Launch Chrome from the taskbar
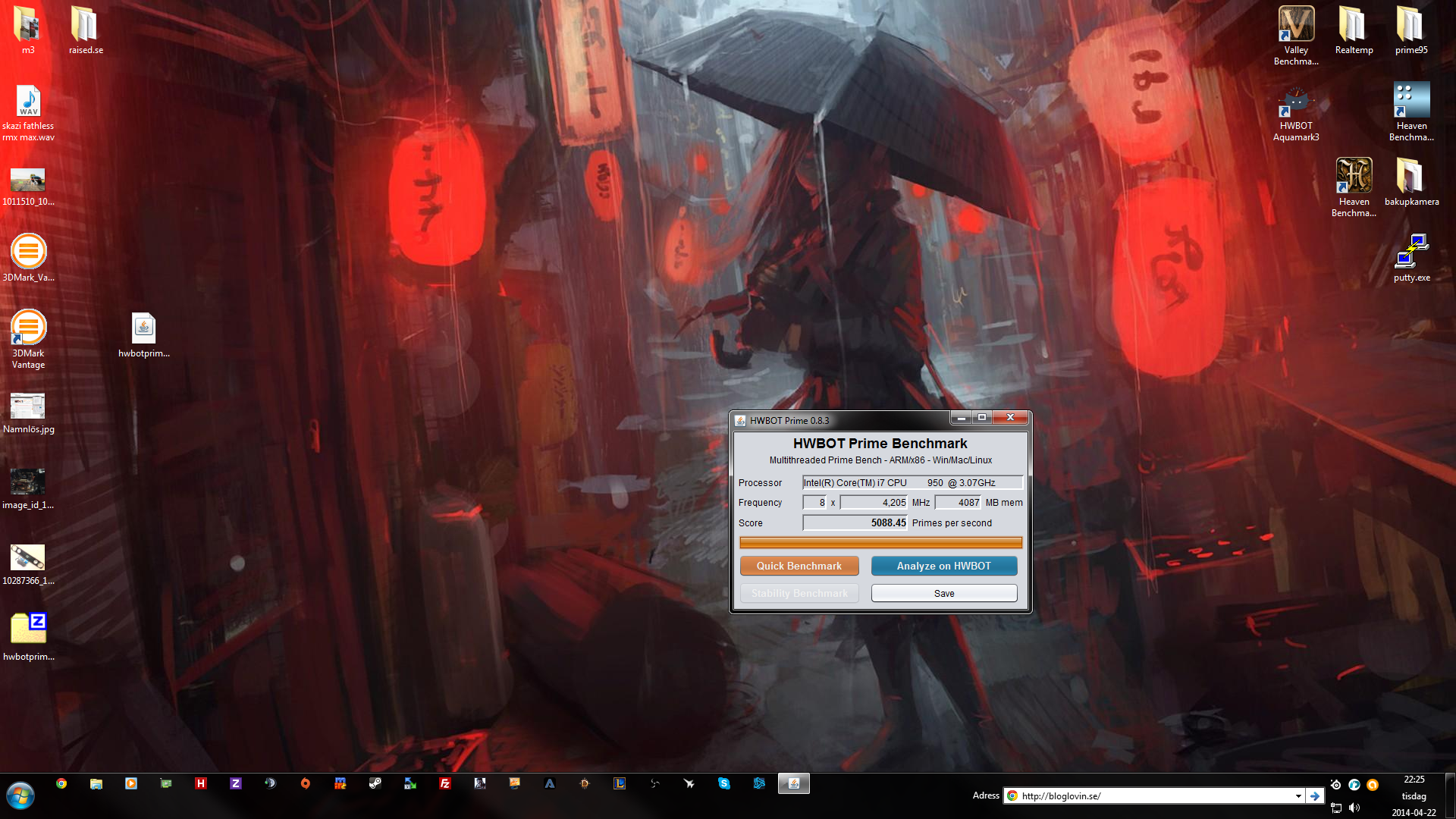The height and width of the screenshot is (819, 1456). pyautogui.click(x=61, y=783)
